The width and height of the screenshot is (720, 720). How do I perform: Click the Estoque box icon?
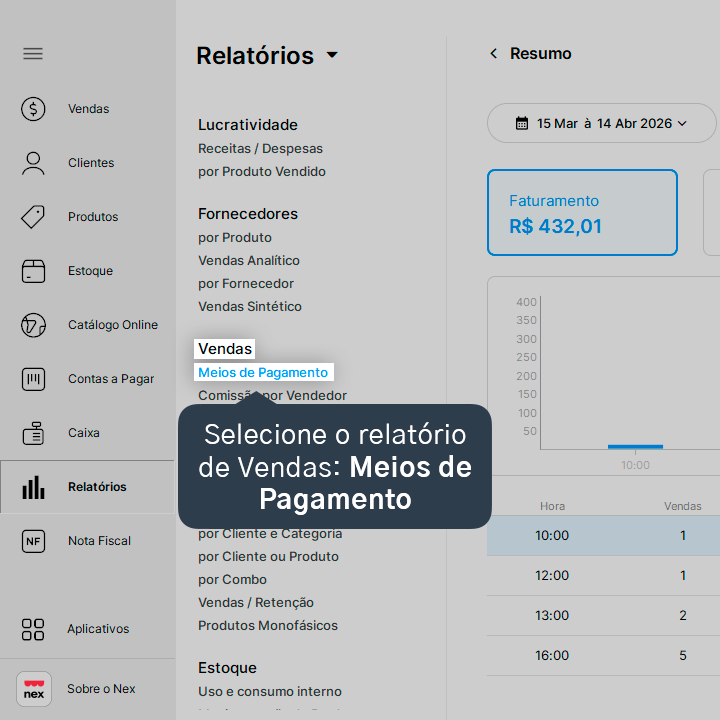point(33,271)
